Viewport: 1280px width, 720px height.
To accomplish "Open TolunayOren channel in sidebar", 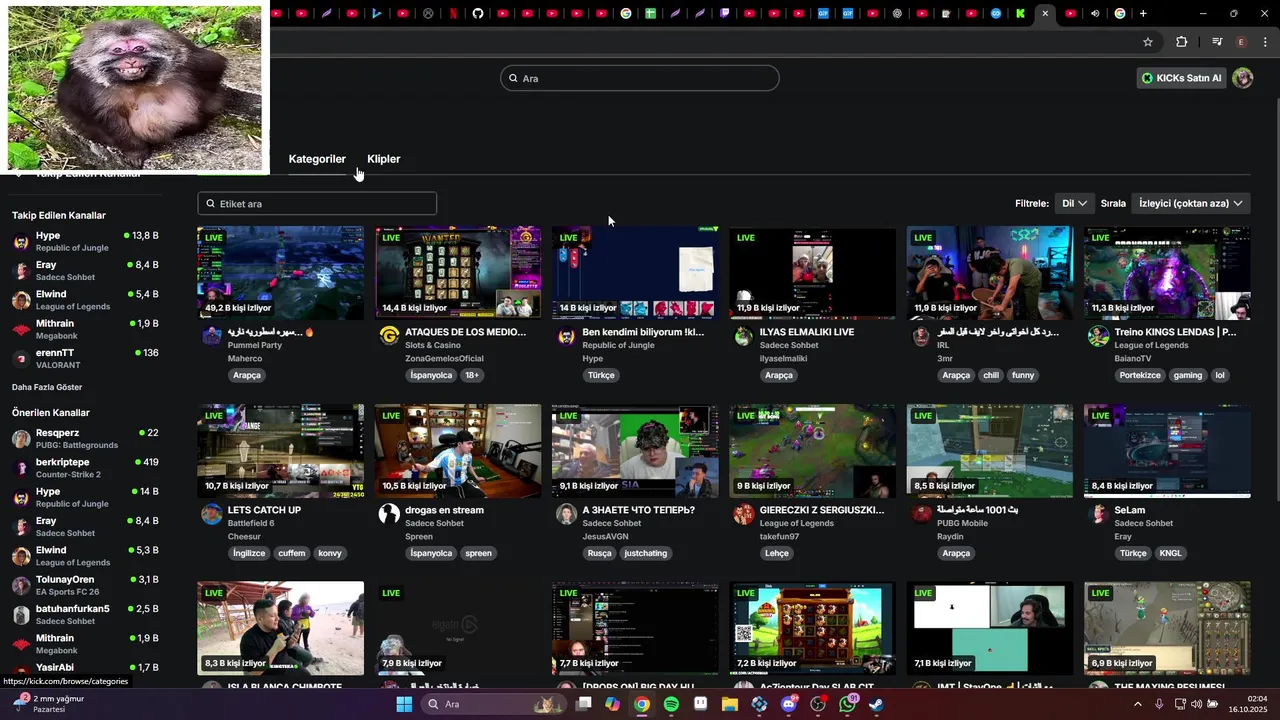I will point(85,585).
